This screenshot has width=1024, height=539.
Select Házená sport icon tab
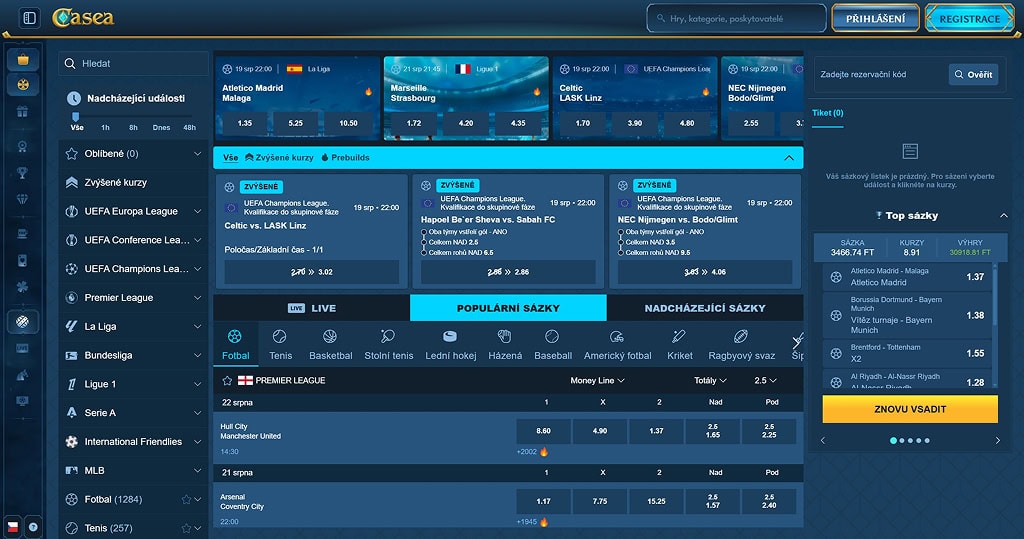tap(505, 344)
